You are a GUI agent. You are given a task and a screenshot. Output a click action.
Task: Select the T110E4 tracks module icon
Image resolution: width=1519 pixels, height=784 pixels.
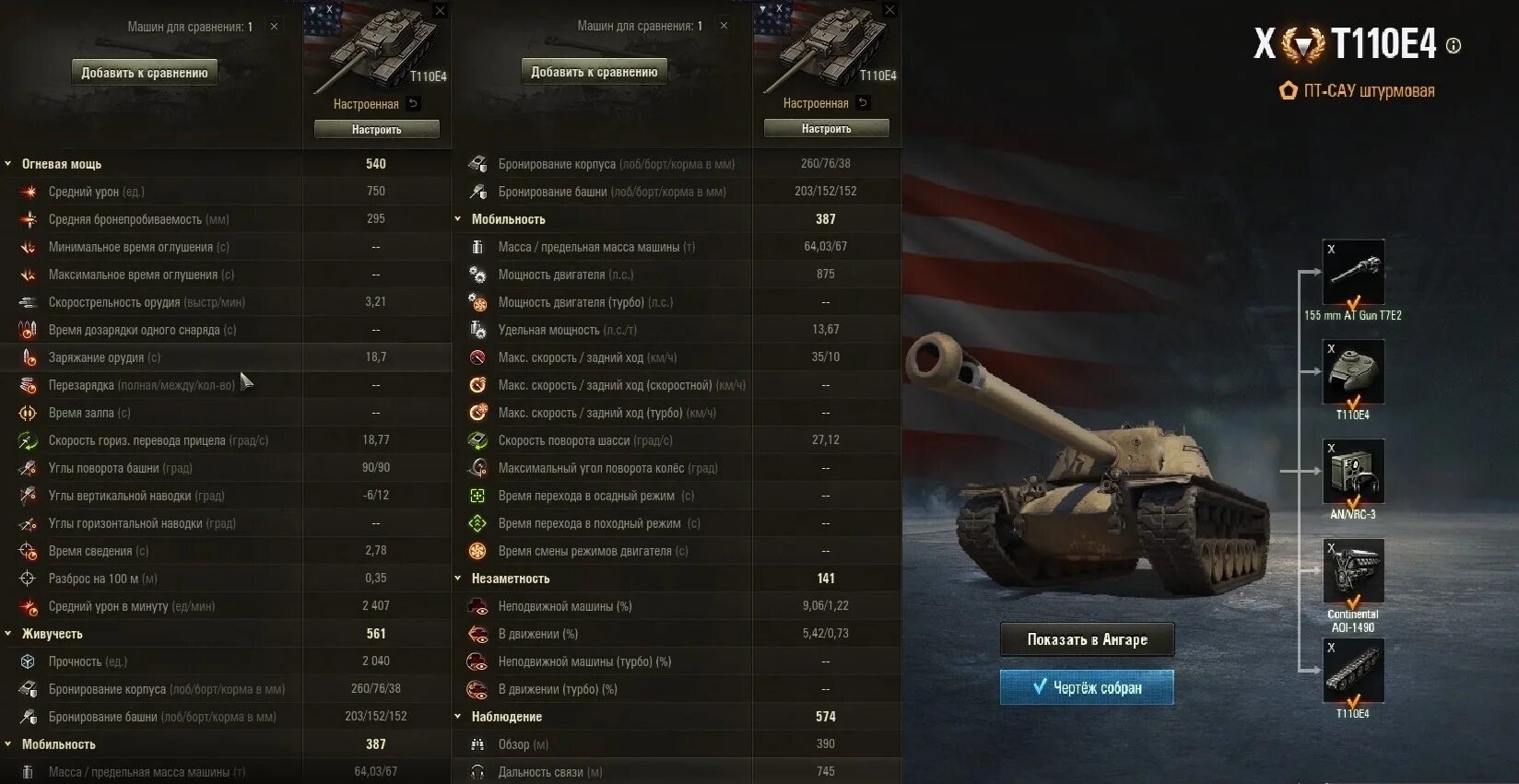click(x=1353, y=671)
